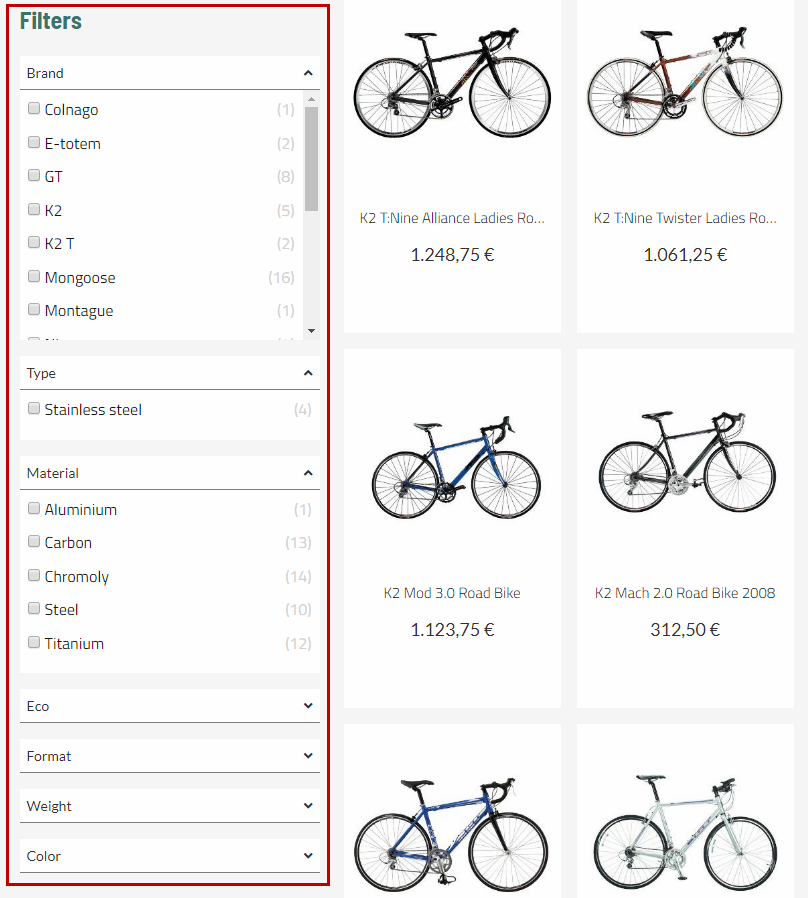Click the 312,50 € price

point(685,630)
